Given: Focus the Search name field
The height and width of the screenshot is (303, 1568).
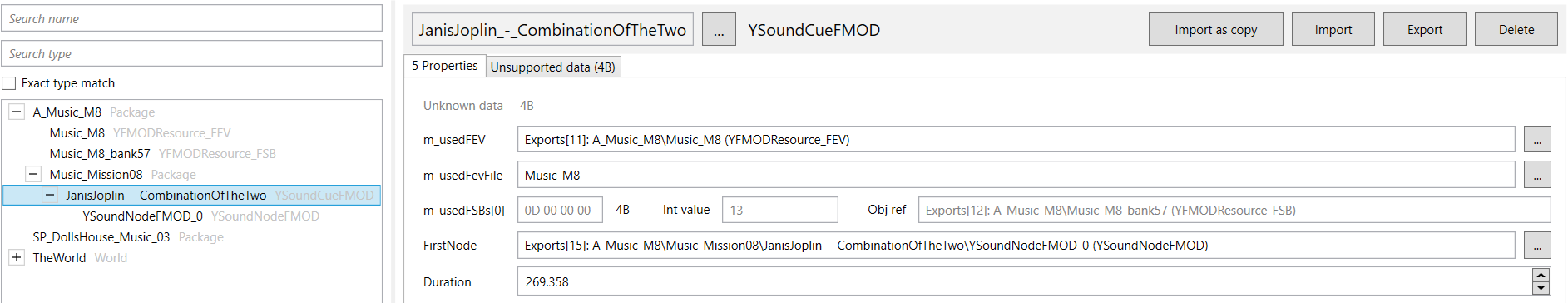Looking at the screenshot, I should (191, 18).
